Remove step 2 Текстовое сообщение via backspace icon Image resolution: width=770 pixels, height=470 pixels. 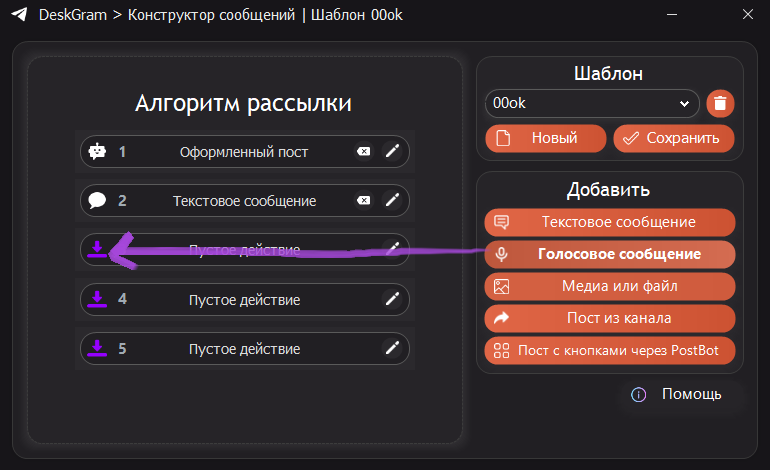click(x=364, y=201)
